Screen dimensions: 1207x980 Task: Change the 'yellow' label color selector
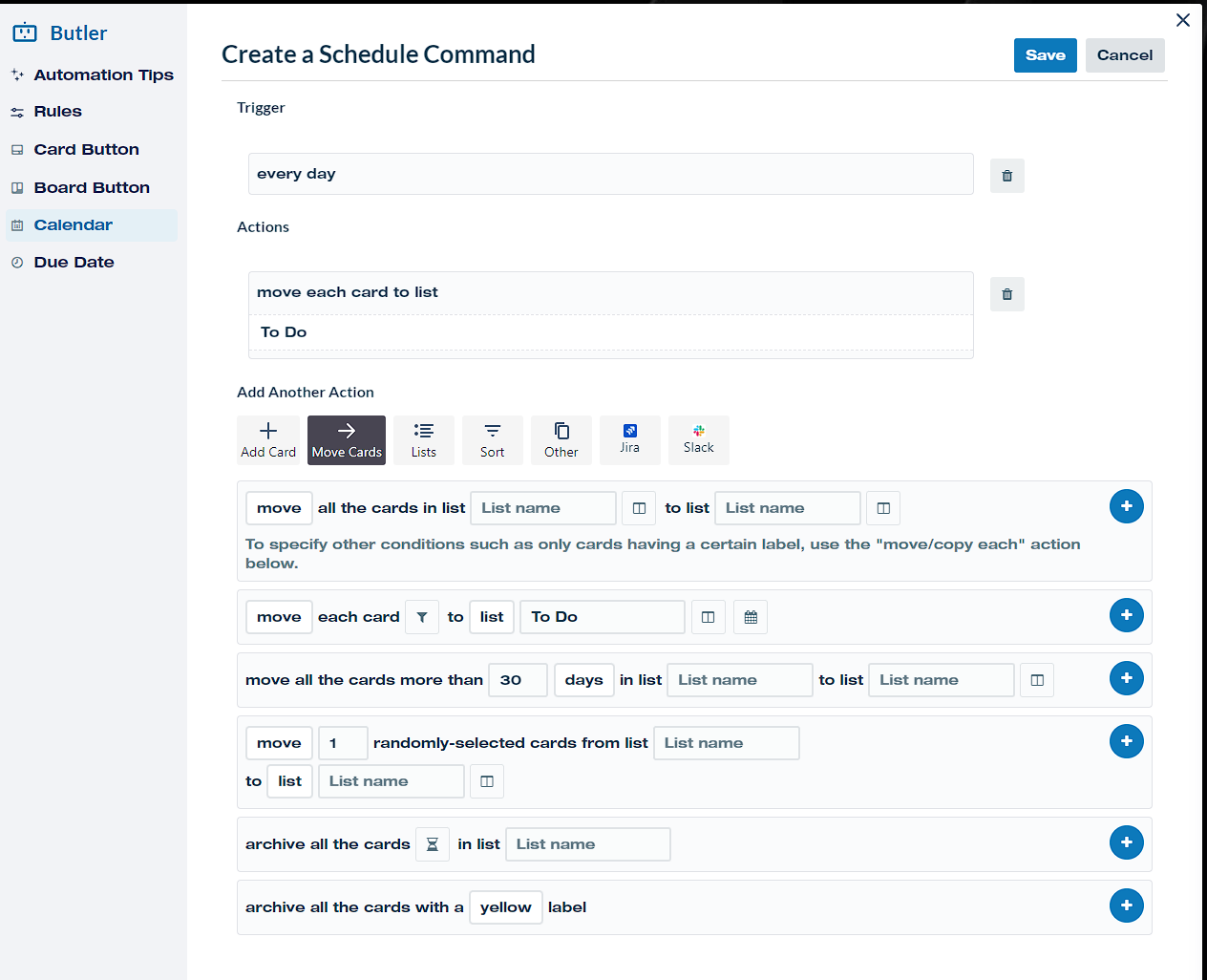point(506,907)
